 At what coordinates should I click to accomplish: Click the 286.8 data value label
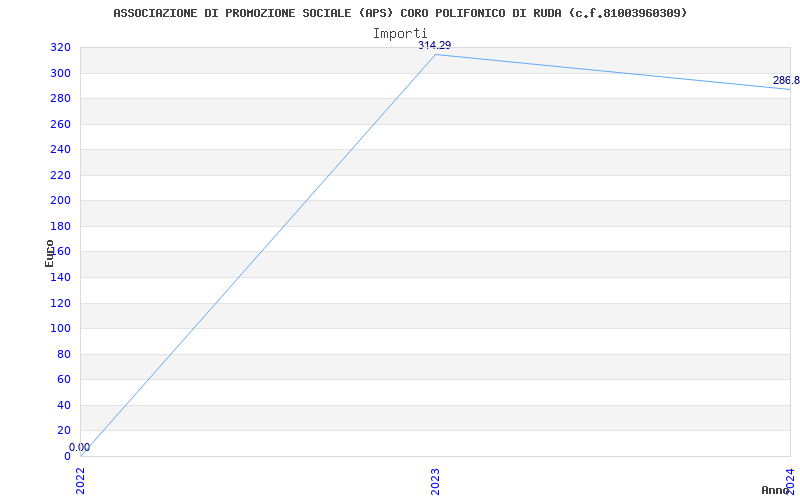click(786, 81)
